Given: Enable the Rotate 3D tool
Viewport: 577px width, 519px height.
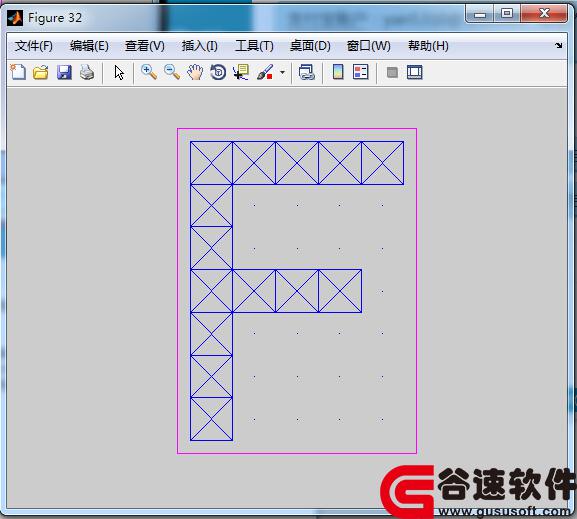Looking at the screenshot, I should 218,72.
